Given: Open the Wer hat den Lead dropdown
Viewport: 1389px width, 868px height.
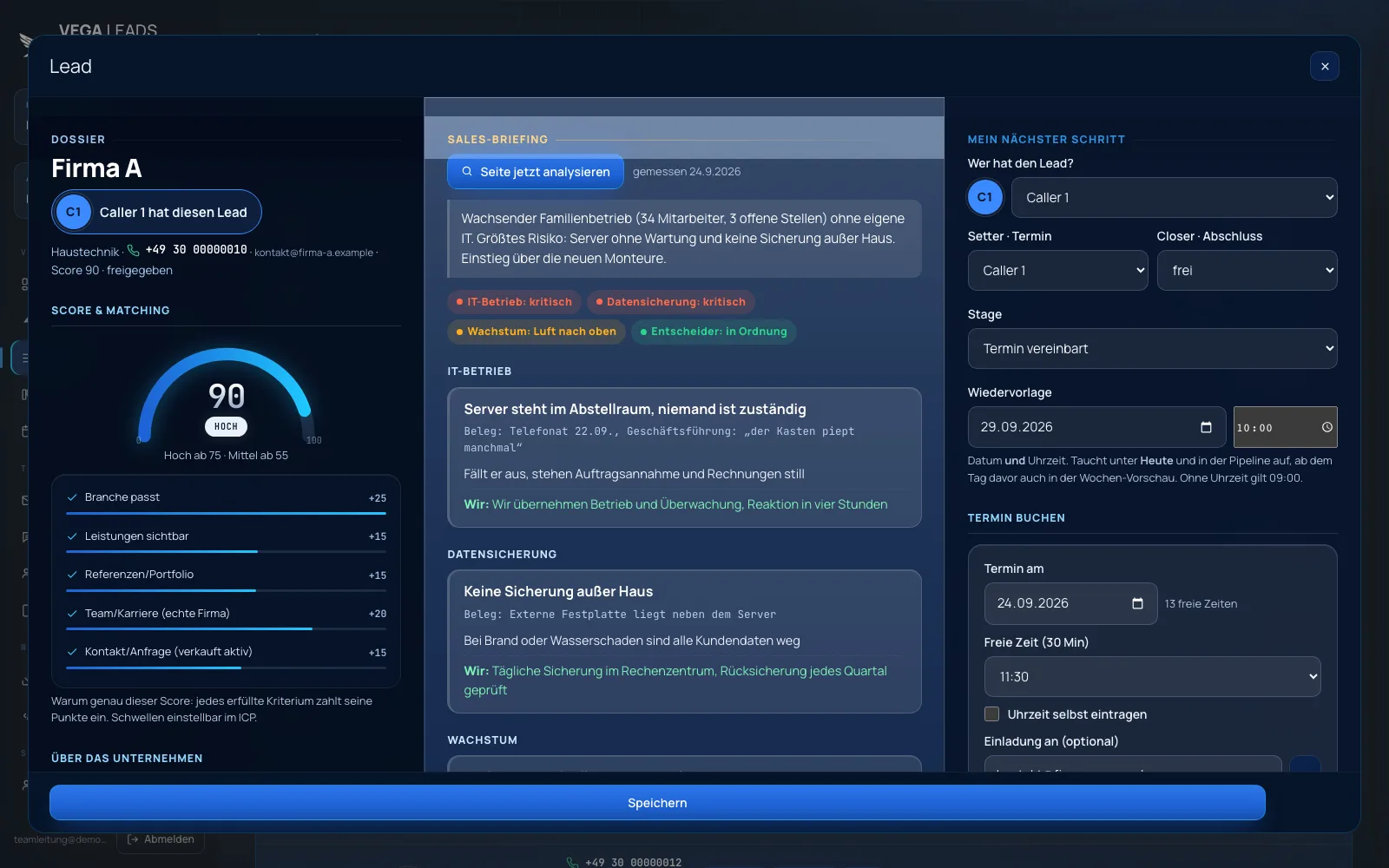Looking at the screenshot, I should (x=1175, y=197).
